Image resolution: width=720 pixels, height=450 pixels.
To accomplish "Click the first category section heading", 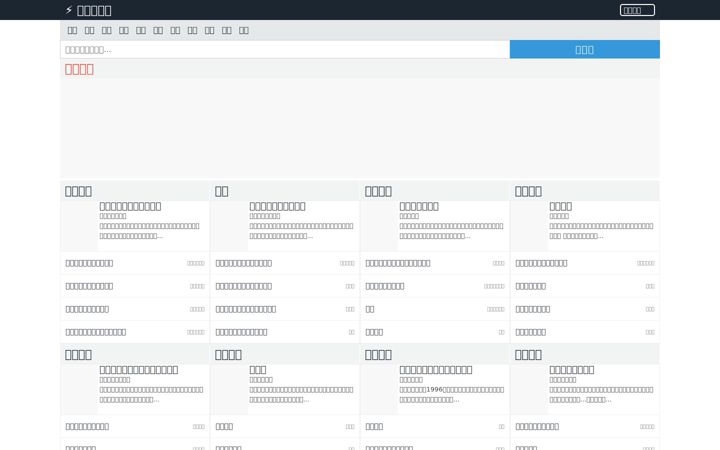I will point(78,191).
